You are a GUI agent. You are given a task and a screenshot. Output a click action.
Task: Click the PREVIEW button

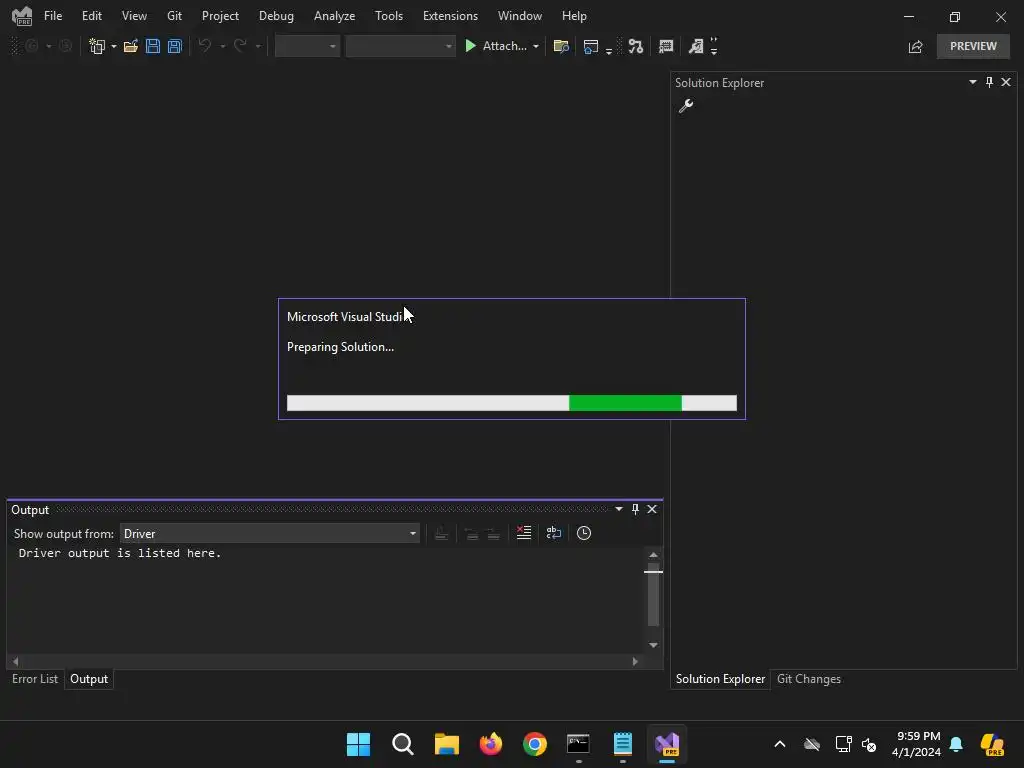[973, 46]
